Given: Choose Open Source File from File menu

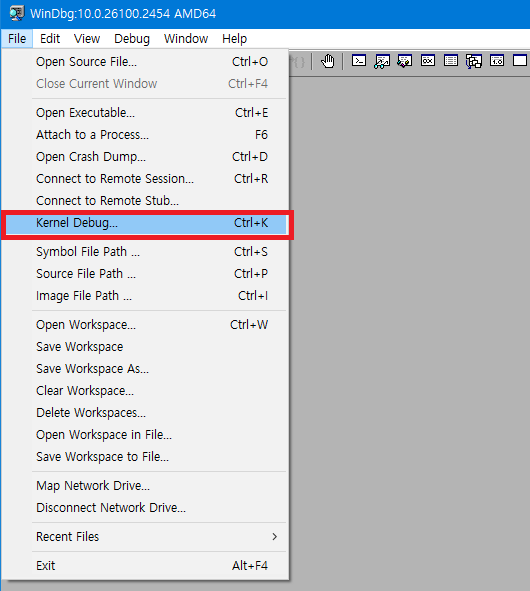Looking at the screenshot, I should tap(145, 62).
